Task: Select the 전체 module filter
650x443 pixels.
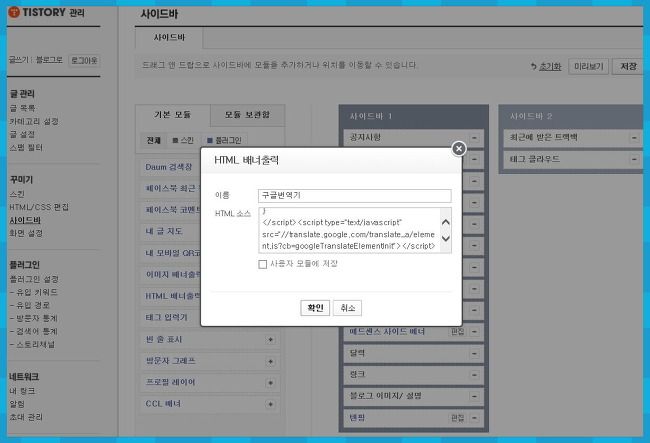Action: (x=153, y=140)
